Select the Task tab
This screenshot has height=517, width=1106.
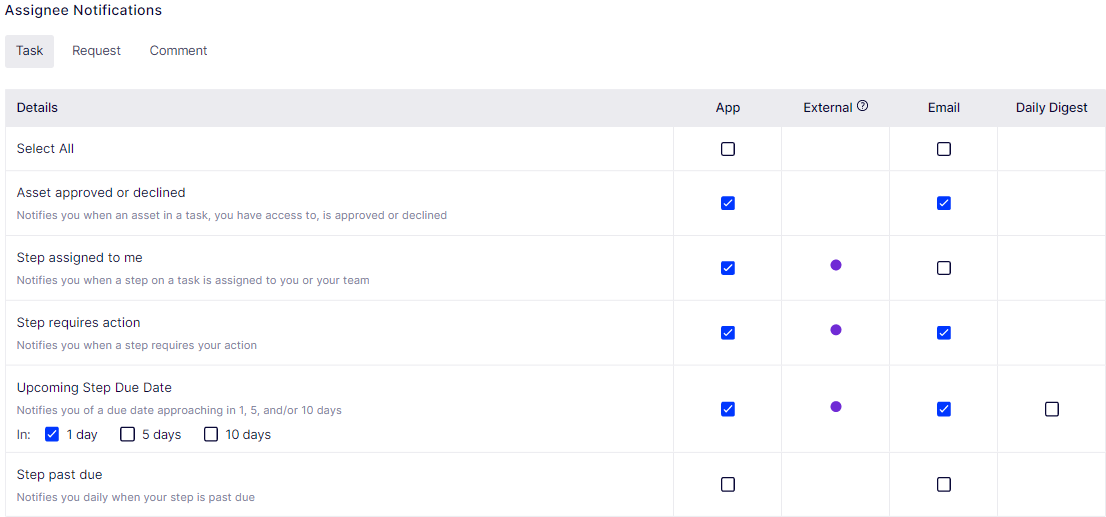[30, 51]
